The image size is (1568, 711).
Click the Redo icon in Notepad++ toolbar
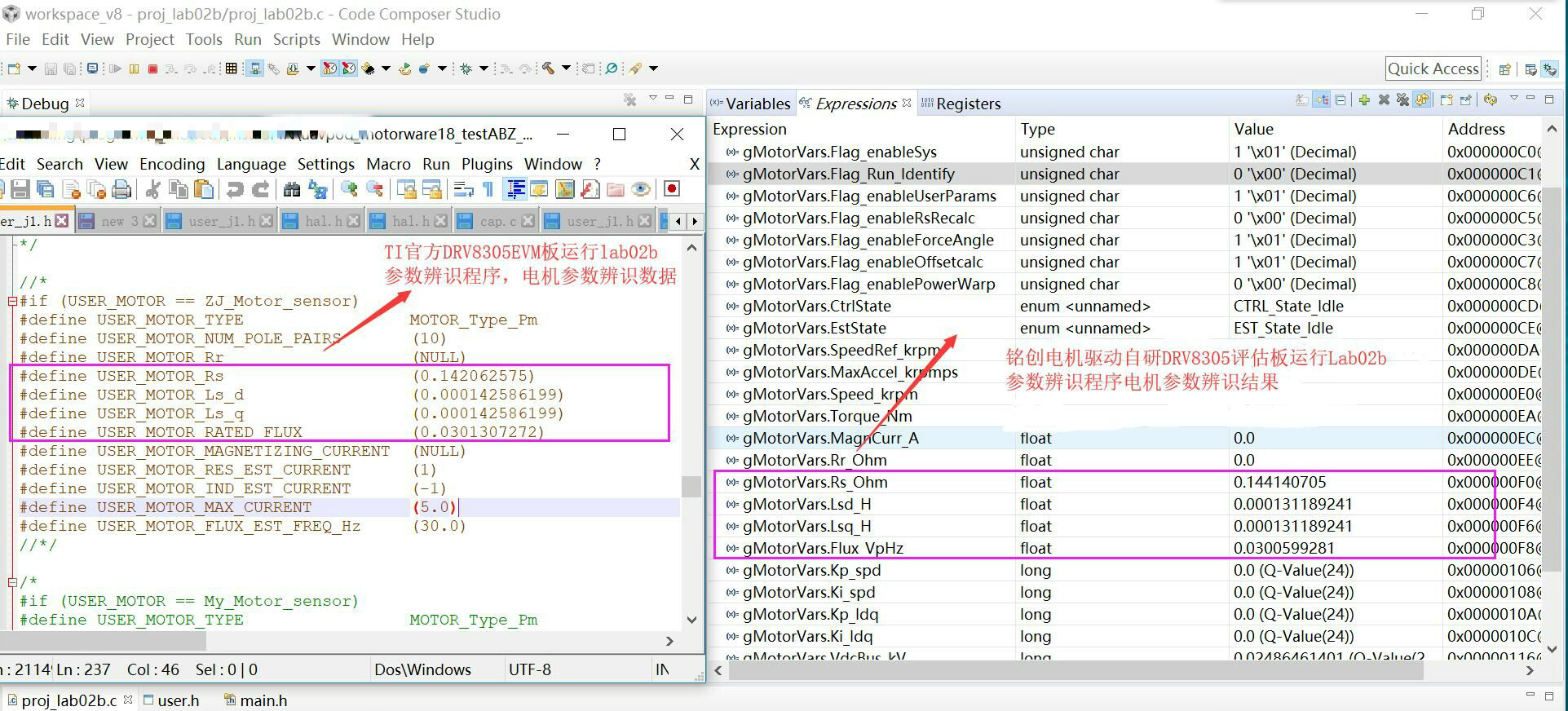[x=261, y=189]
